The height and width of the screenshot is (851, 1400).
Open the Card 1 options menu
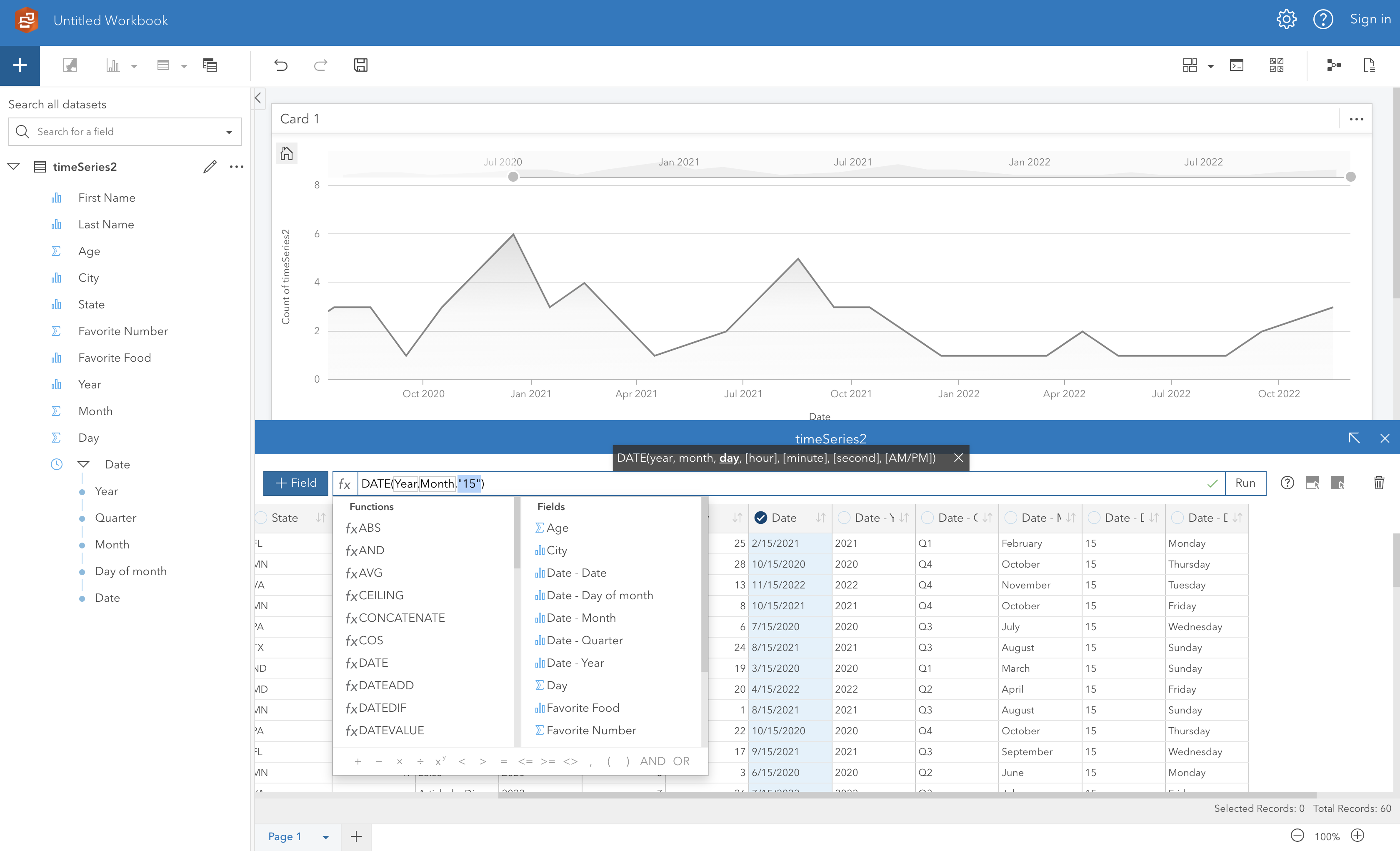click(1357, 119)
